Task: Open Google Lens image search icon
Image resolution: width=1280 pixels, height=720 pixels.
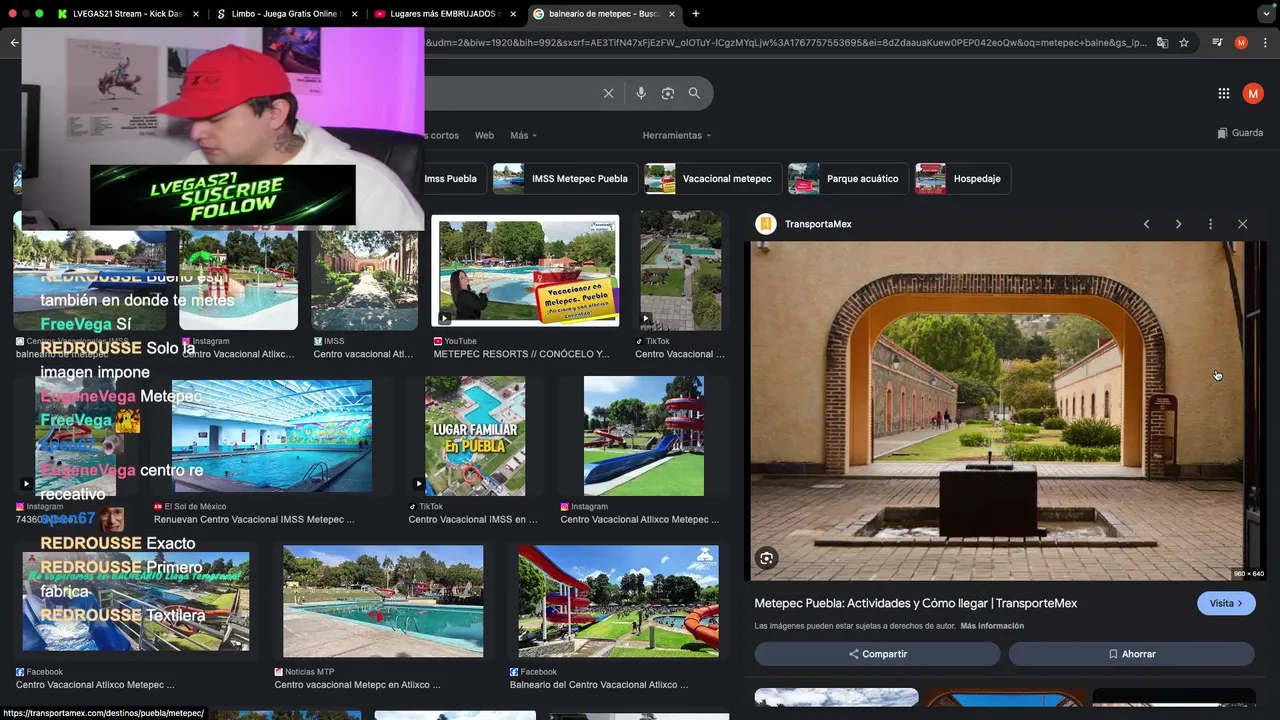Action: [x=668, y=93]
